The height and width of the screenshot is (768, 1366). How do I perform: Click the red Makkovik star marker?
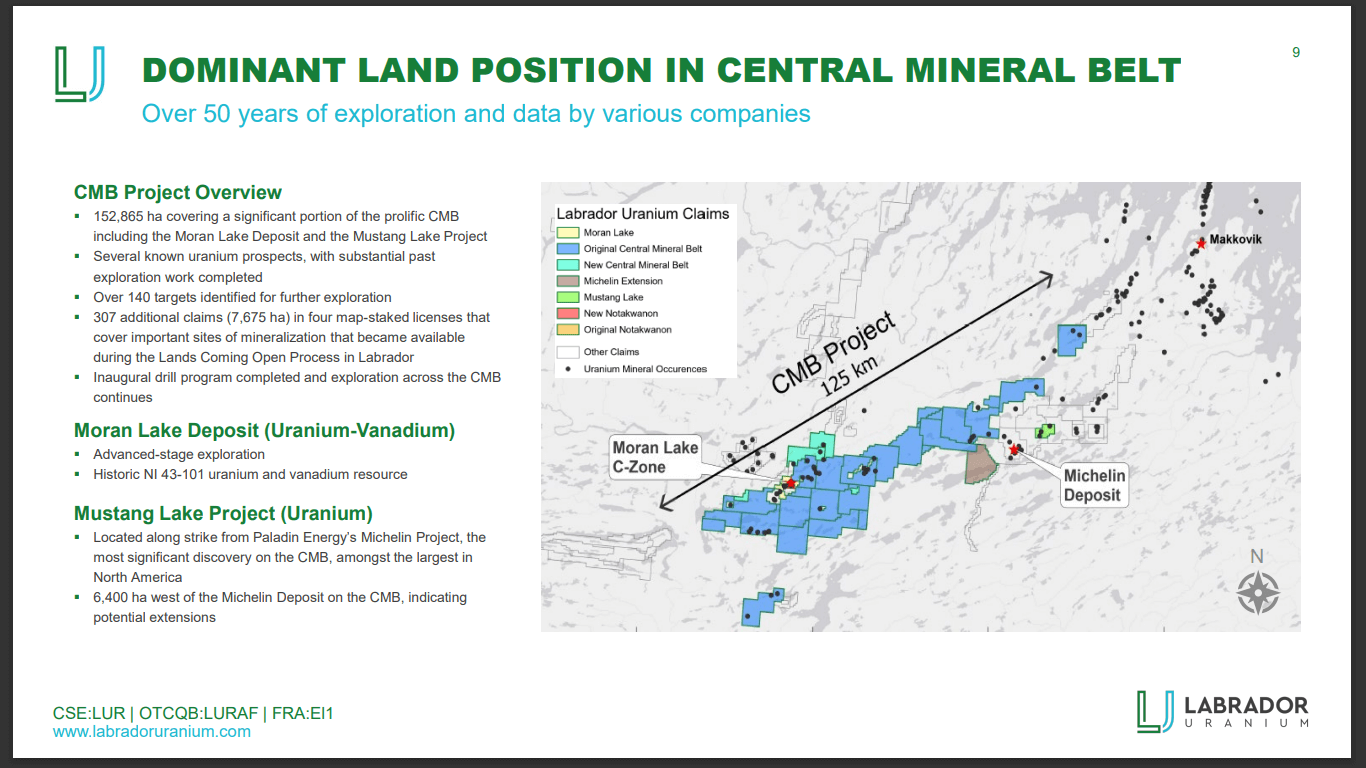pos(1201,243)
